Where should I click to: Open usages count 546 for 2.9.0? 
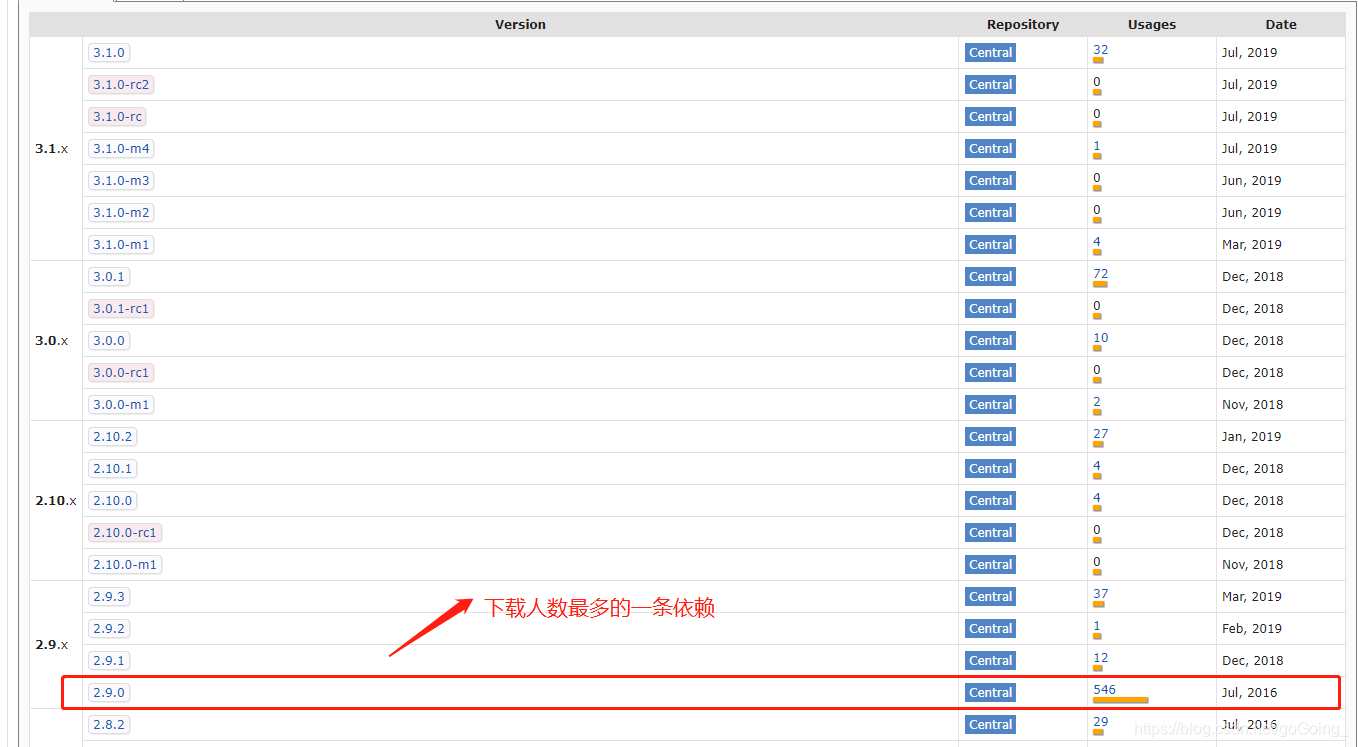click(1104, 690)
